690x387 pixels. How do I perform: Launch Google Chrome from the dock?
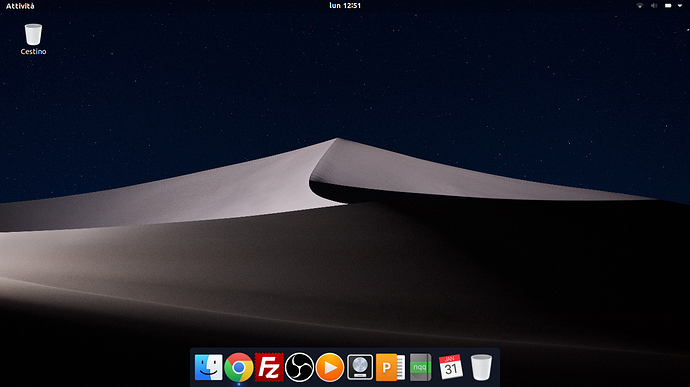(x=239, y=367)
